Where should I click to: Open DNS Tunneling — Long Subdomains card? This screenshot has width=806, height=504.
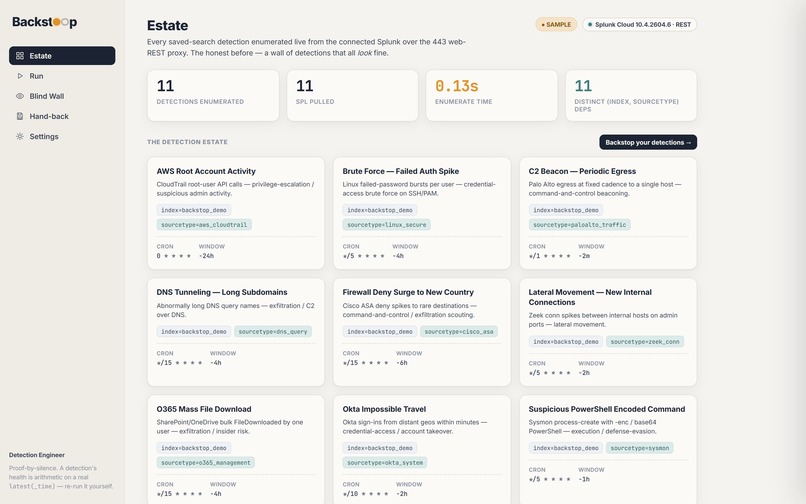point(236,332)
